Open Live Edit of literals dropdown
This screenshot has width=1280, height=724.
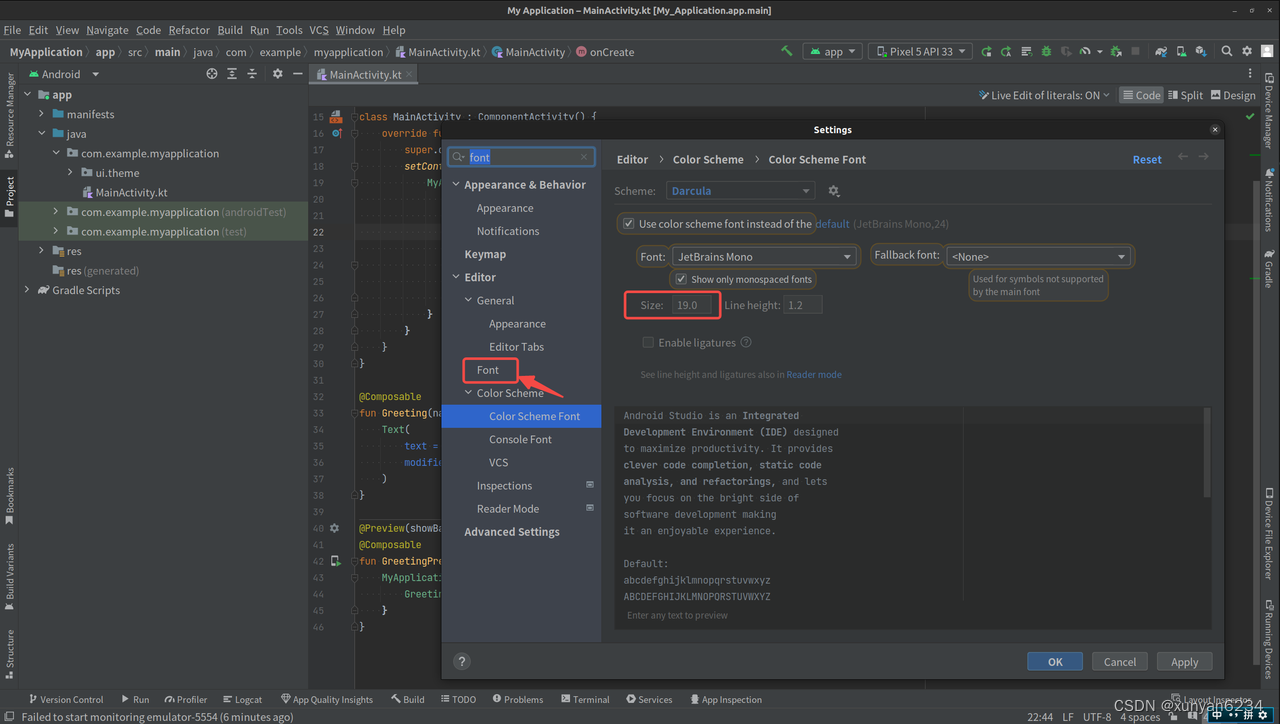point(1044,95)
